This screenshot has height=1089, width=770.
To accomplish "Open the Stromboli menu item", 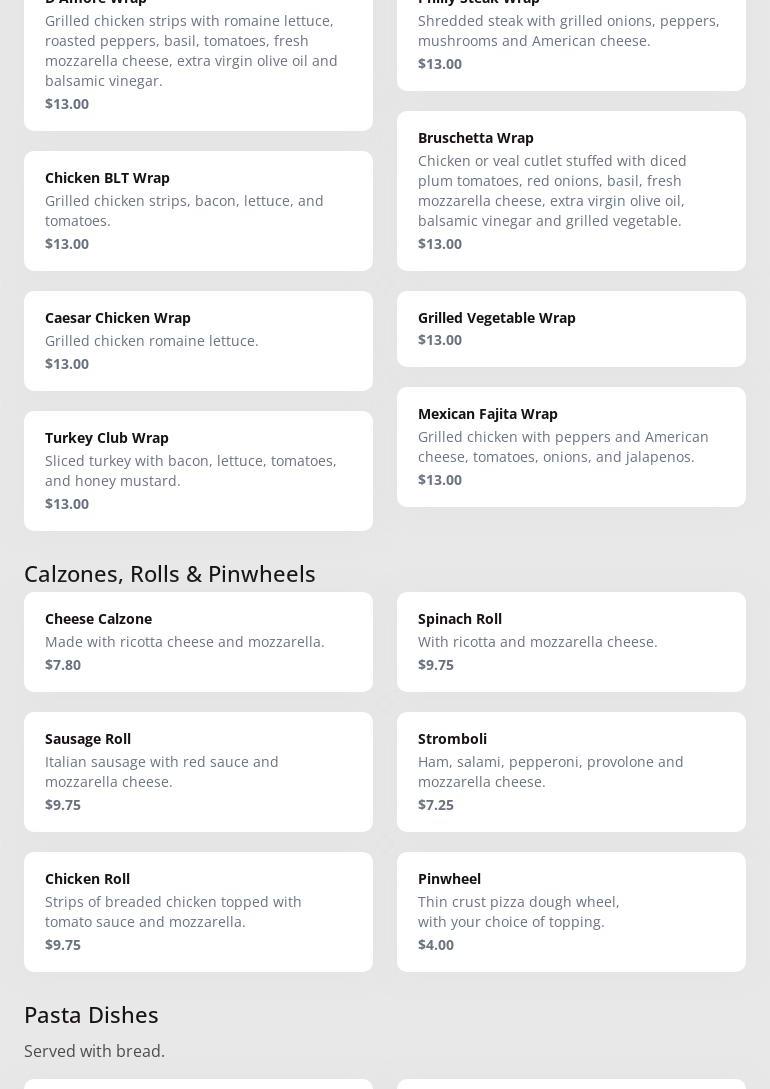I will 571,771.
